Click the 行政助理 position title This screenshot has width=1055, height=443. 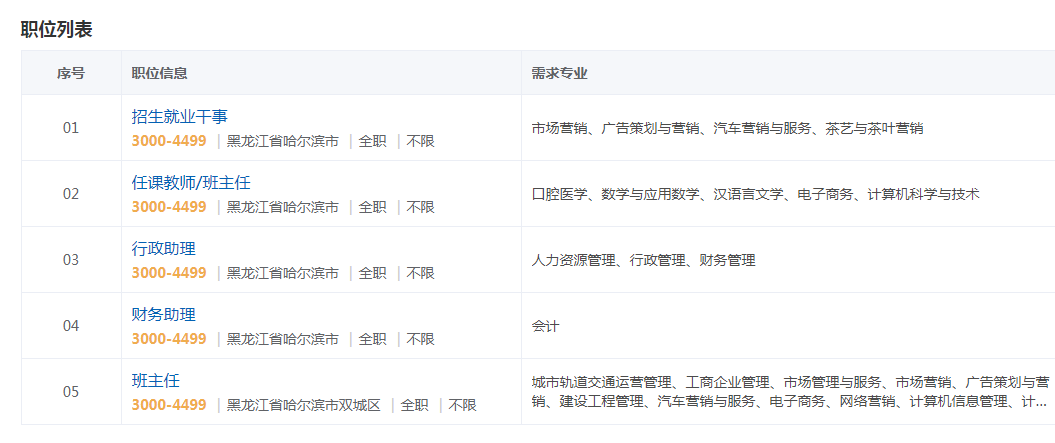pos(163,249)
